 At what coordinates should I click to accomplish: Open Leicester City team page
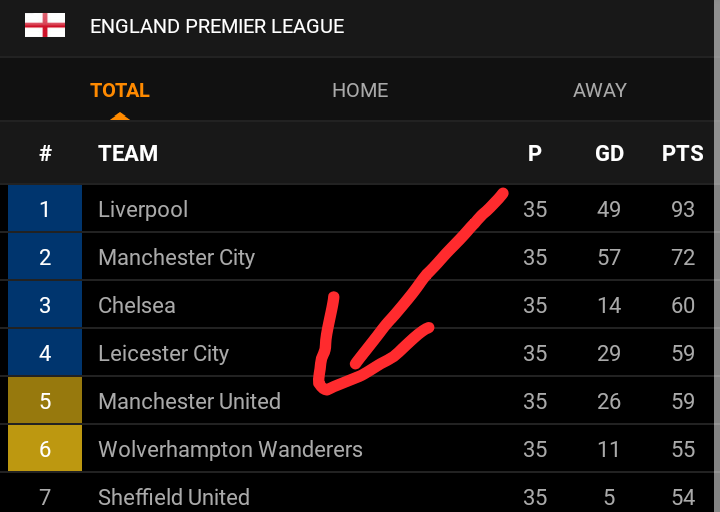click(164, 354)
